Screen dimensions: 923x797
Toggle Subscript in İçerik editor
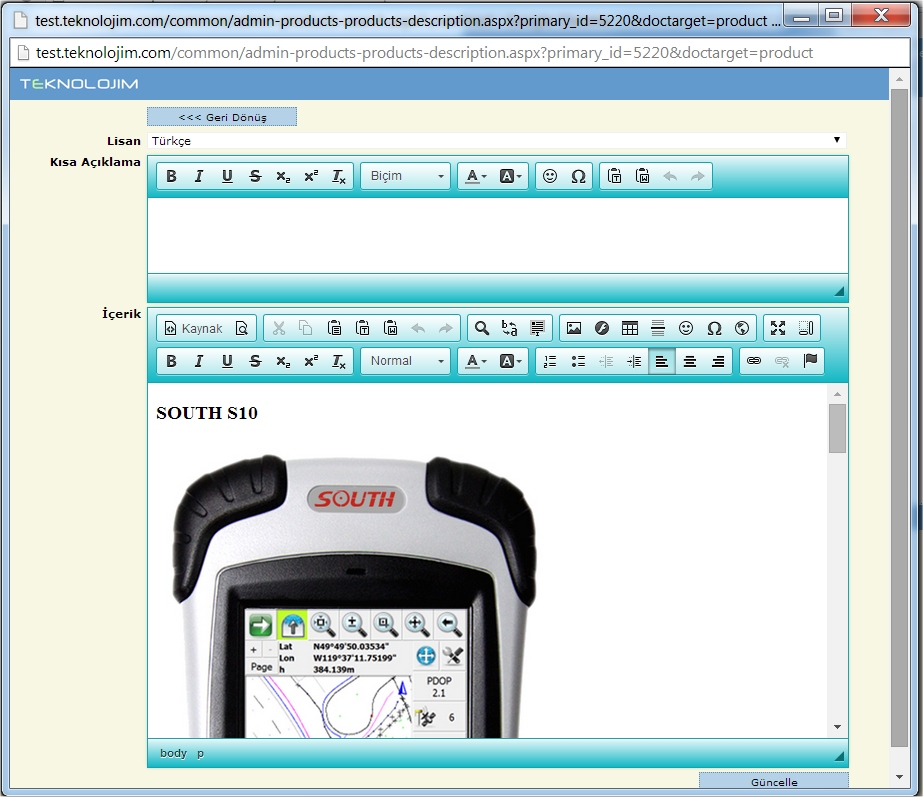click(283, 361)
